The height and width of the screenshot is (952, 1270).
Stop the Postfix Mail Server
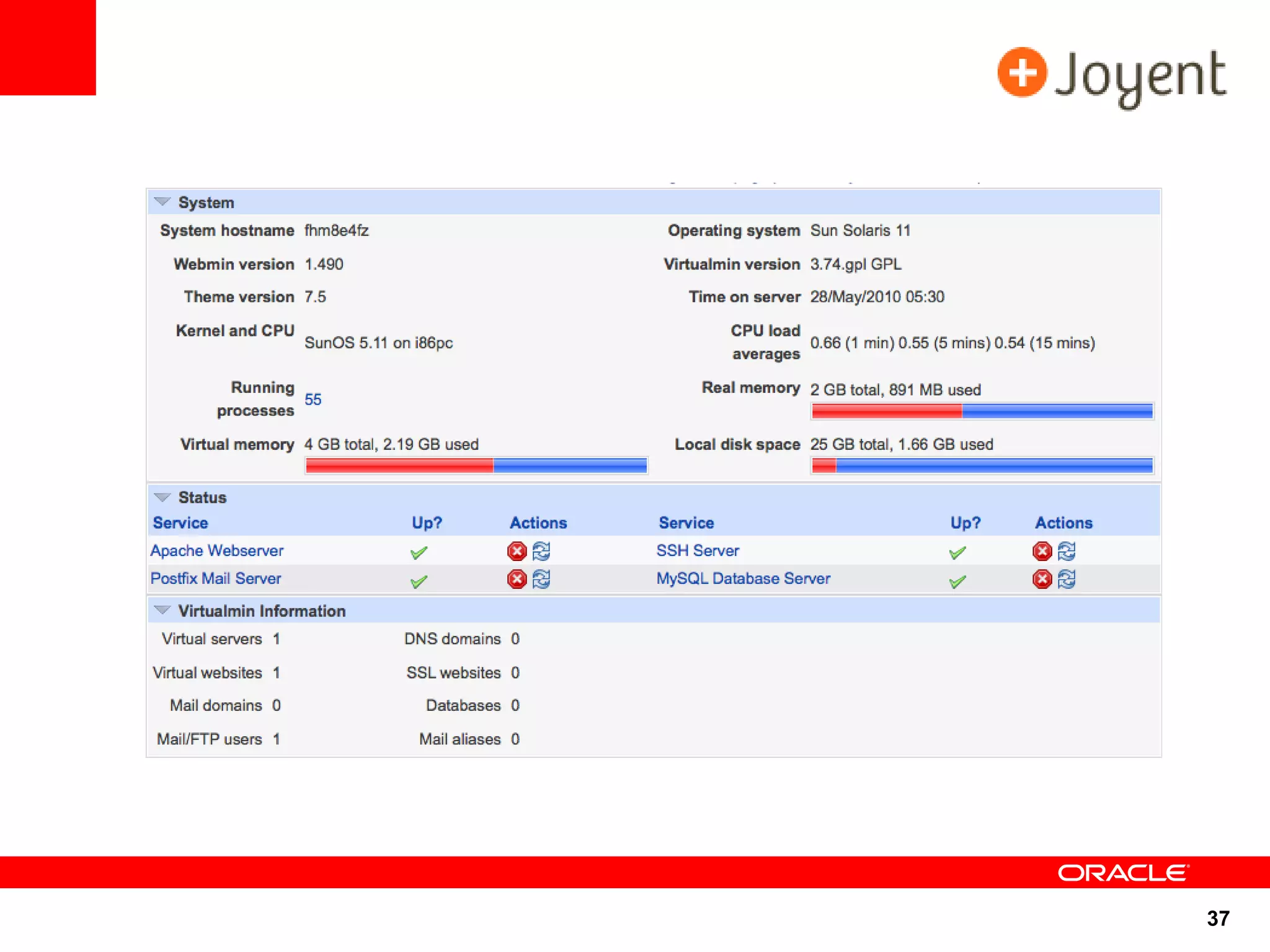(x=517, y=579)
